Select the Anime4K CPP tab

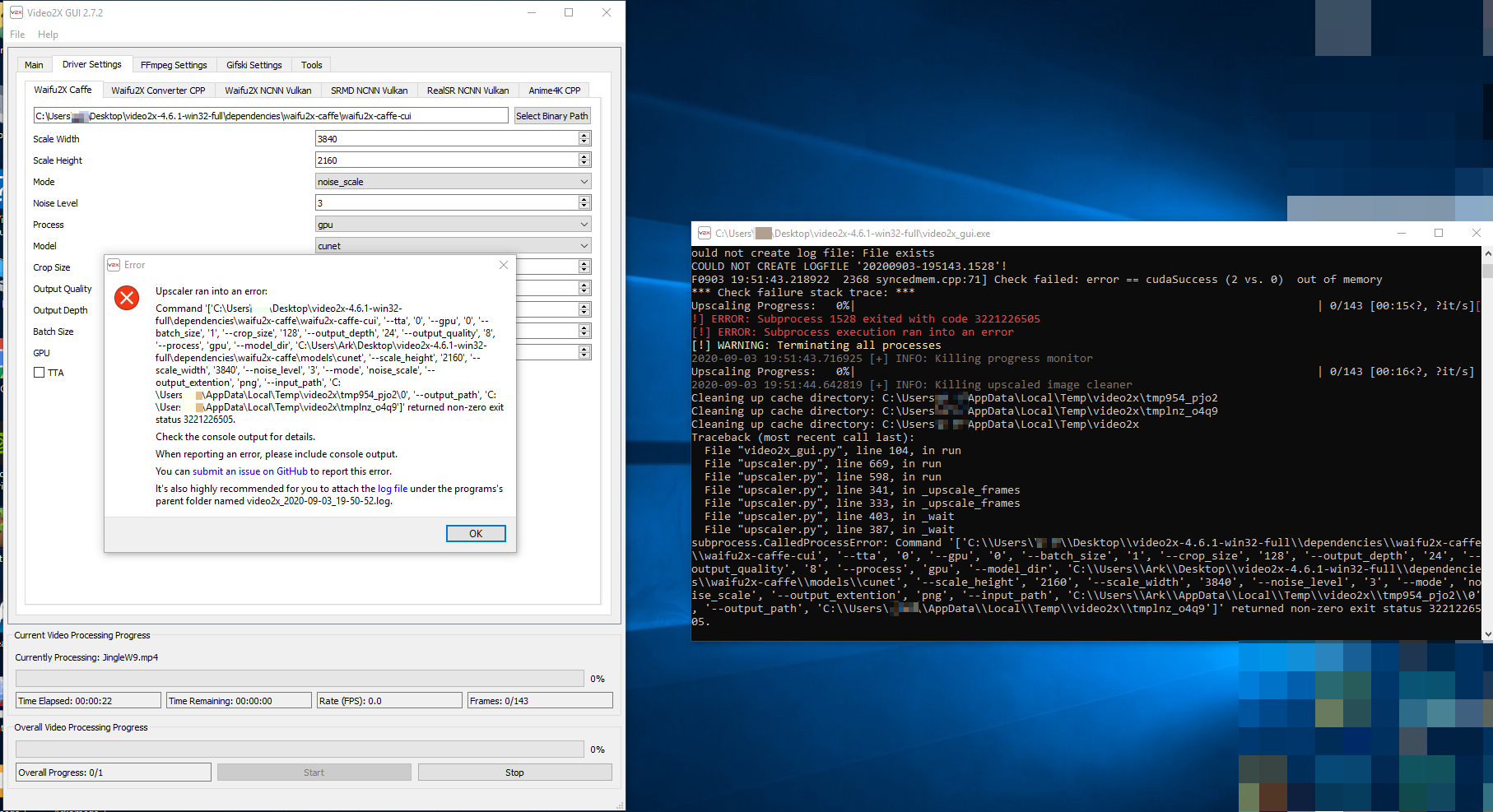coord(555,90)
